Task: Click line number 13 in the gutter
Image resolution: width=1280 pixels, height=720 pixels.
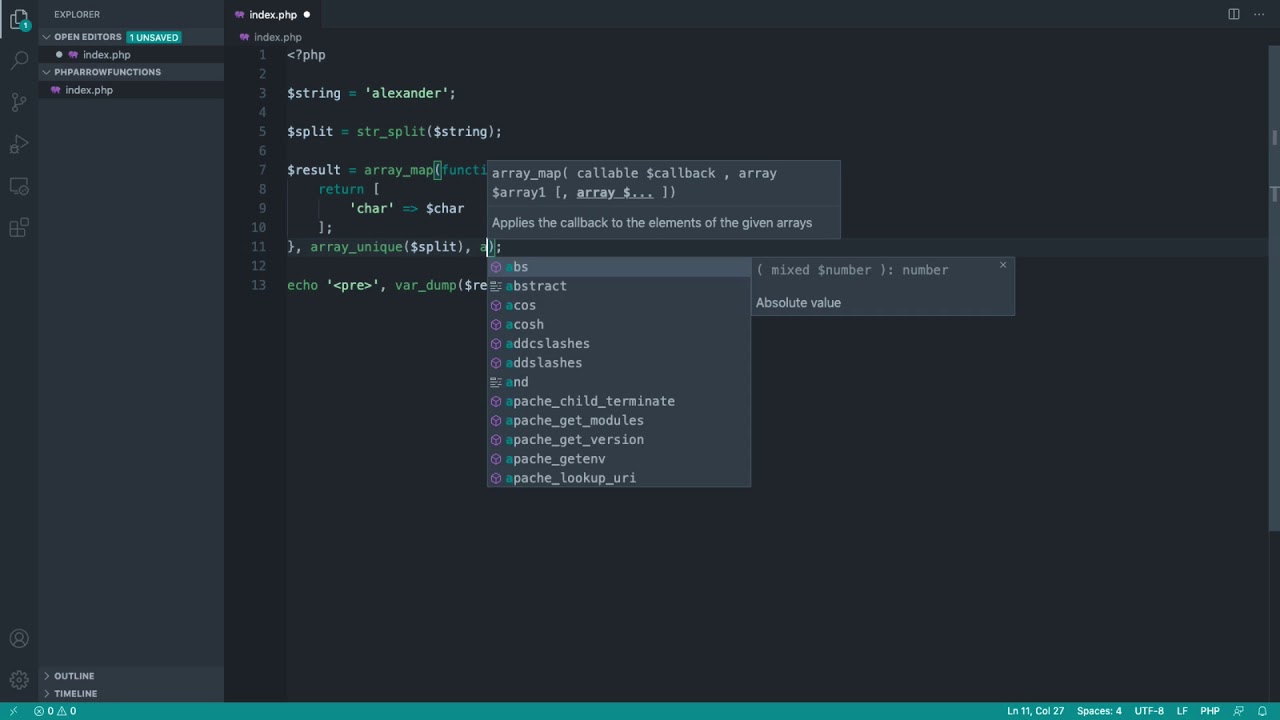Action: (x=259, y=285)
